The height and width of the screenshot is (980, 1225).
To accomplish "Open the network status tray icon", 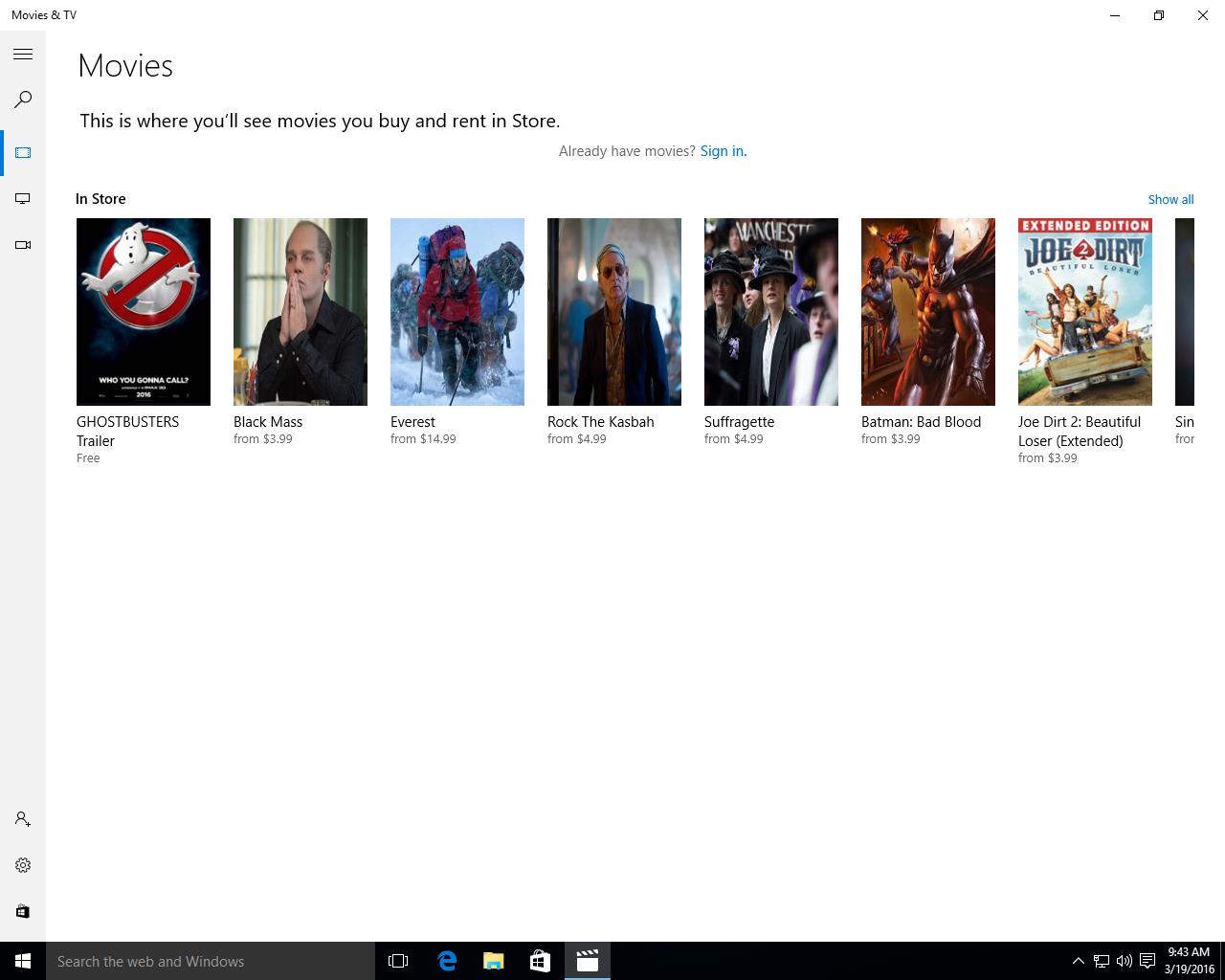I will pyautogui.click(x=1102, y=961).
